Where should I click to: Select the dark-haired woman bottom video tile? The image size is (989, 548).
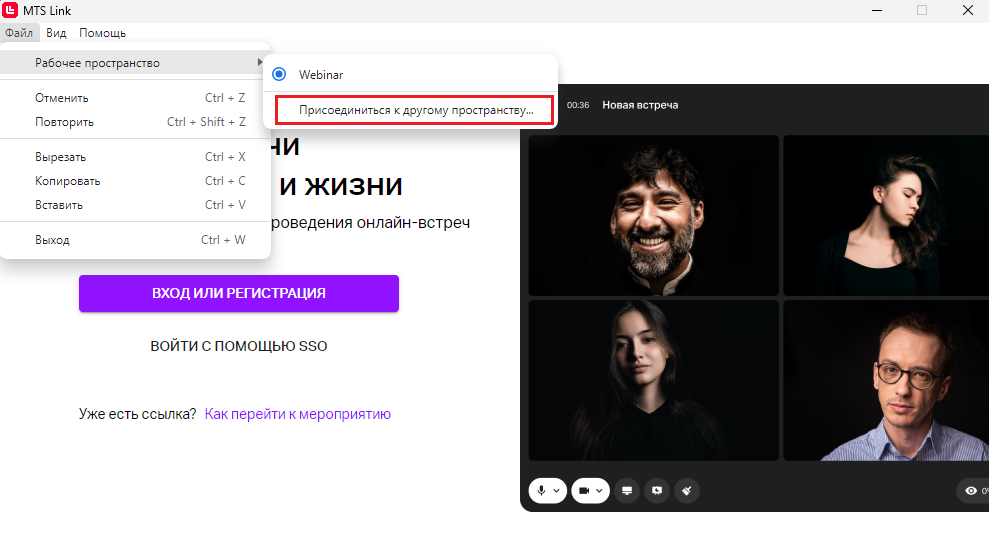point(653,380)
